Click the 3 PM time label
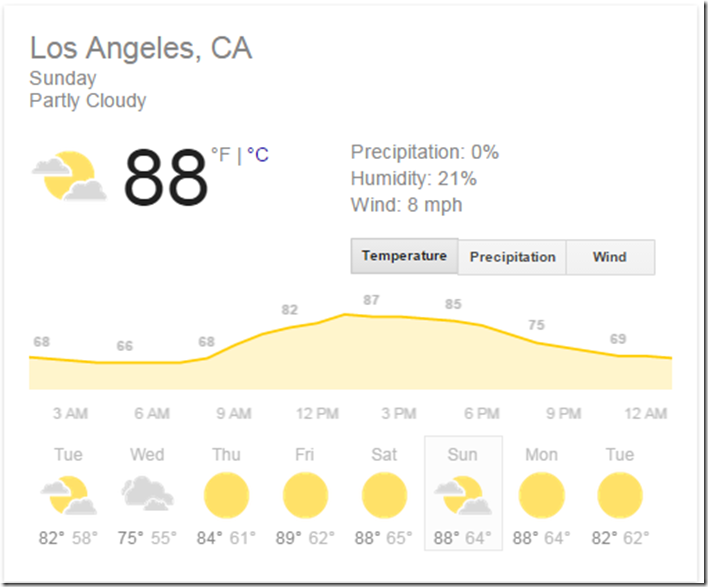 399,413
